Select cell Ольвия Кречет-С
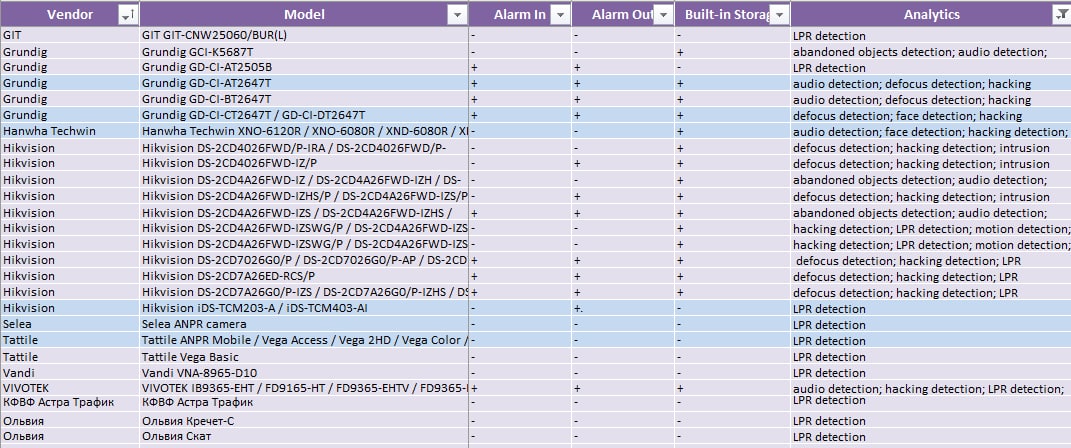This screenshot has height=448, width=1071. tap(304, 421)
